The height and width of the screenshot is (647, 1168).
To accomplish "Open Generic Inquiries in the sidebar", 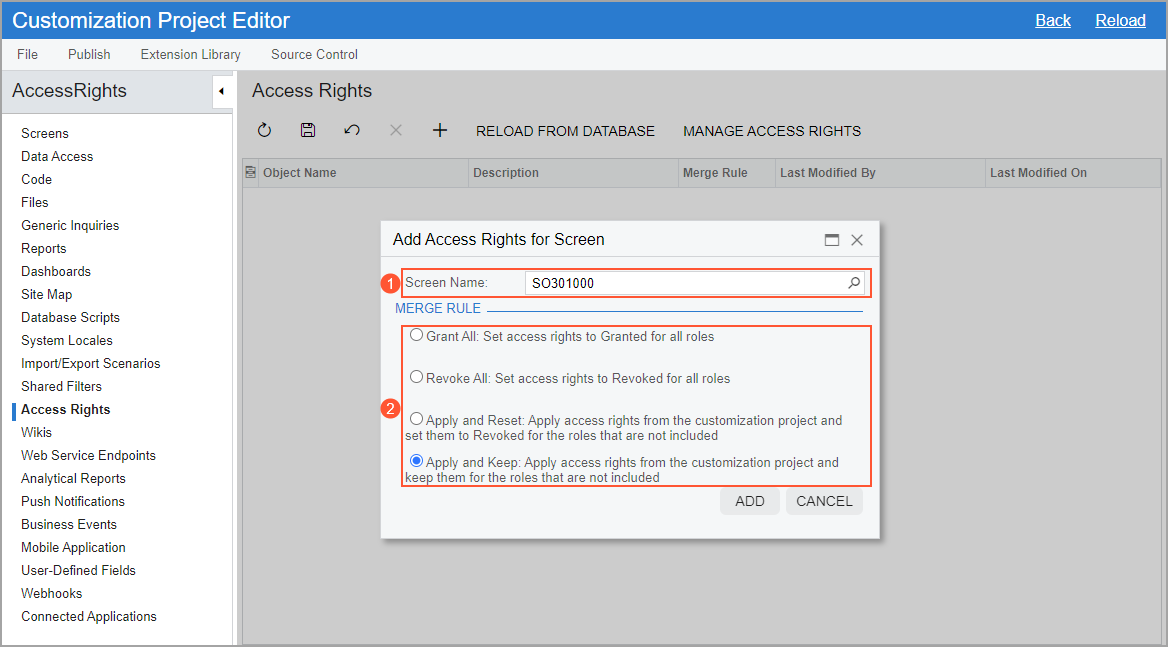I will coord(70,225).
